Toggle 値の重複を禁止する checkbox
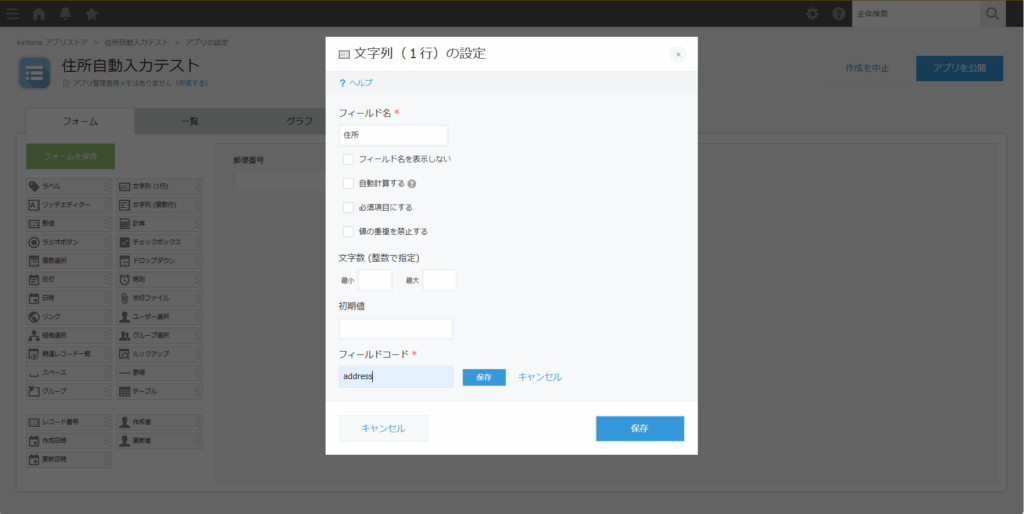The width and height of the screenshot is (1024, 514). point(348,231)
